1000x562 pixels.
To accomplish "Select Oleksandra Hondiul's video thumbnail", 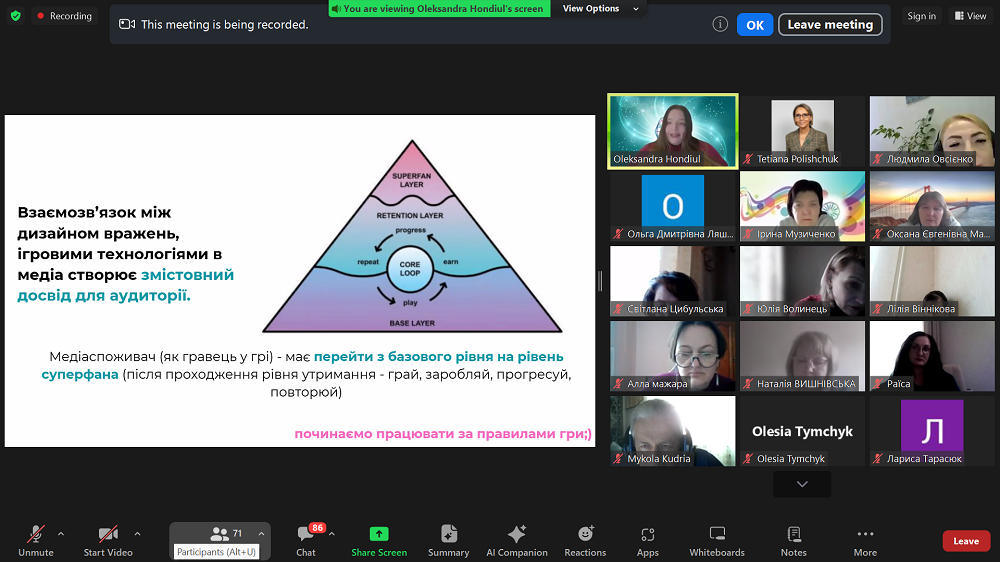I will 672,131.
